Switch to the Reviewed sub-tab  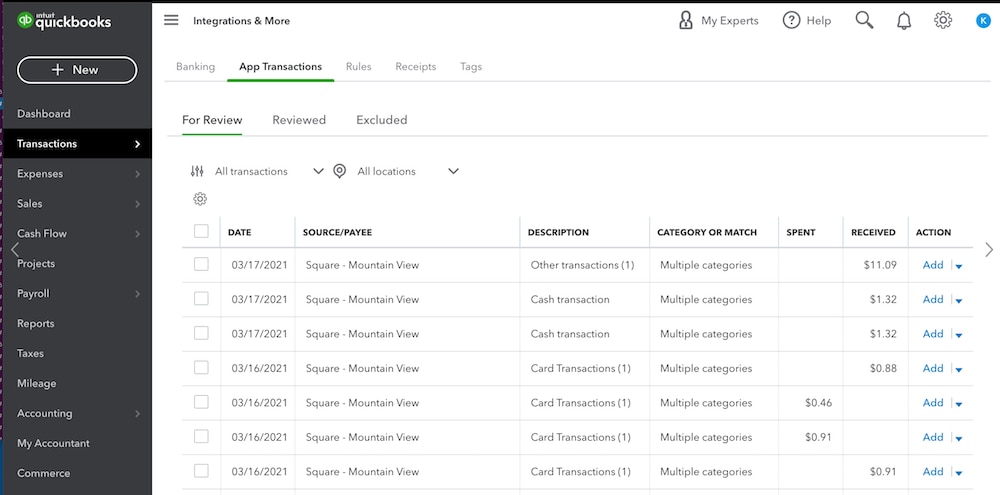(x=299, y=120)
